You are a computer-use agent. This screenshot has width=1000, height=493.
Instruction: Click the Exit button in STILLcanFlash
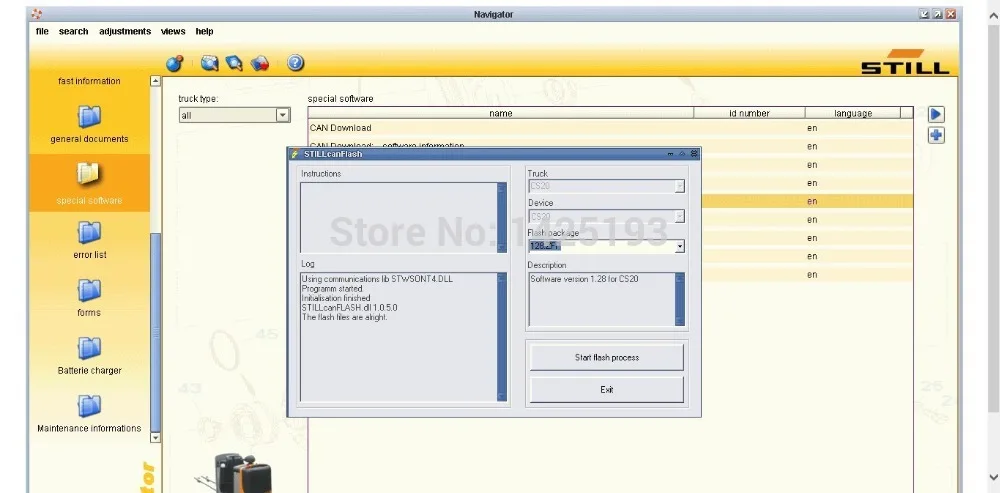pos(607,389)
